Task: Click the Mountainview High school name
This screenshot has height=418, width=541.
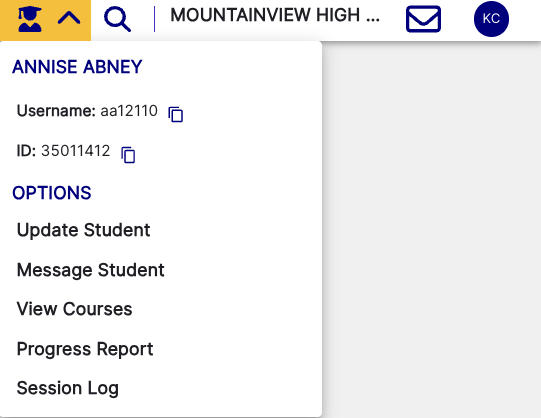Action: point(275,15)
